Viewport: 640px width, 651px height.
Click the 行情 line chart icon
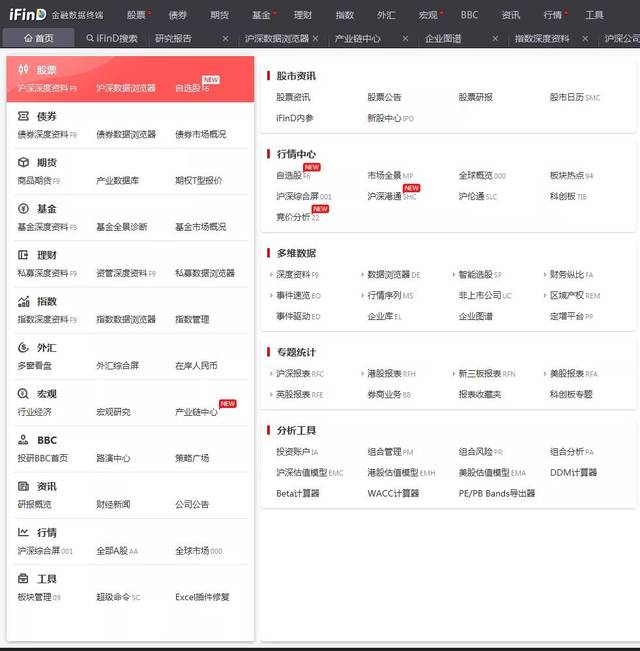23,532
